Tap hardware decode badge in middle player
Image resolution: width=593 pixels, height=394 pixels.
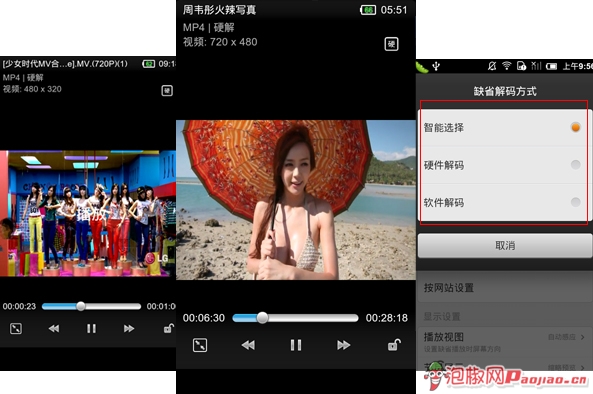point(391,44)
